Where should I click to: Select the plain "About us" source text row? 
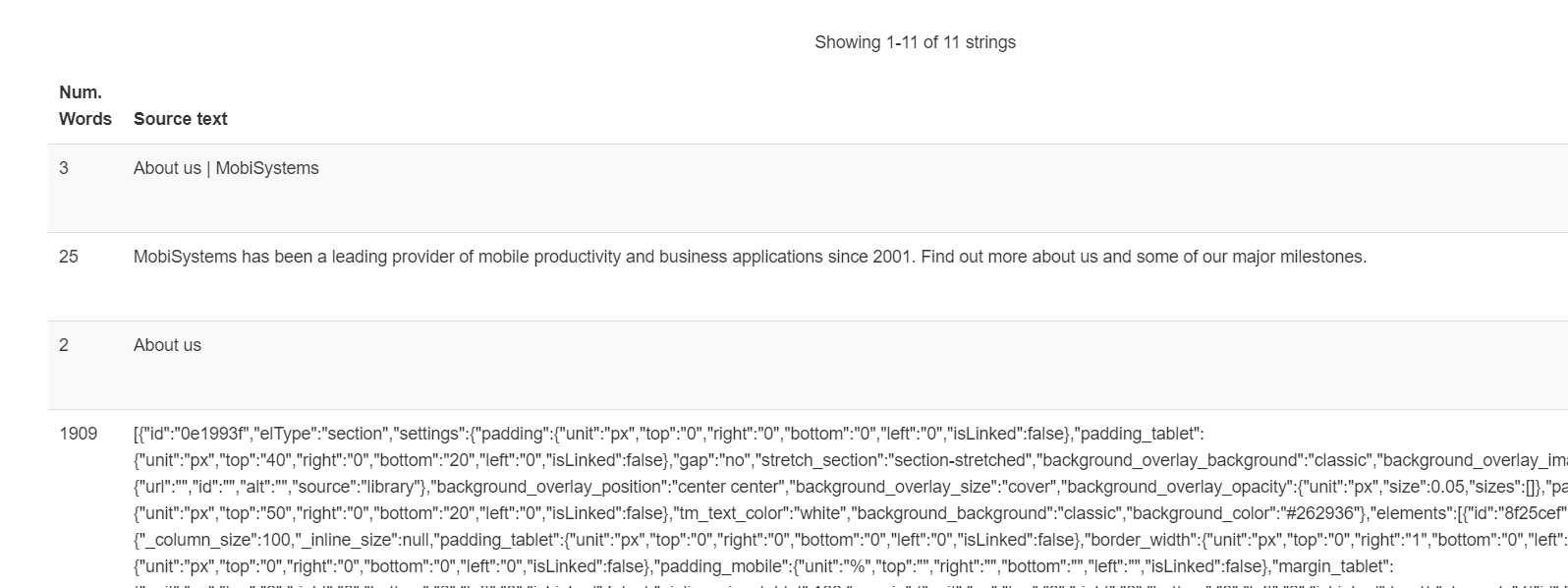coord(167,345)
